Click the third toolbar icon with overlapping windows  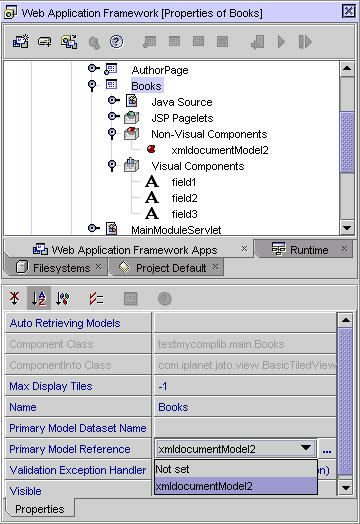click(x=69, y=42)
